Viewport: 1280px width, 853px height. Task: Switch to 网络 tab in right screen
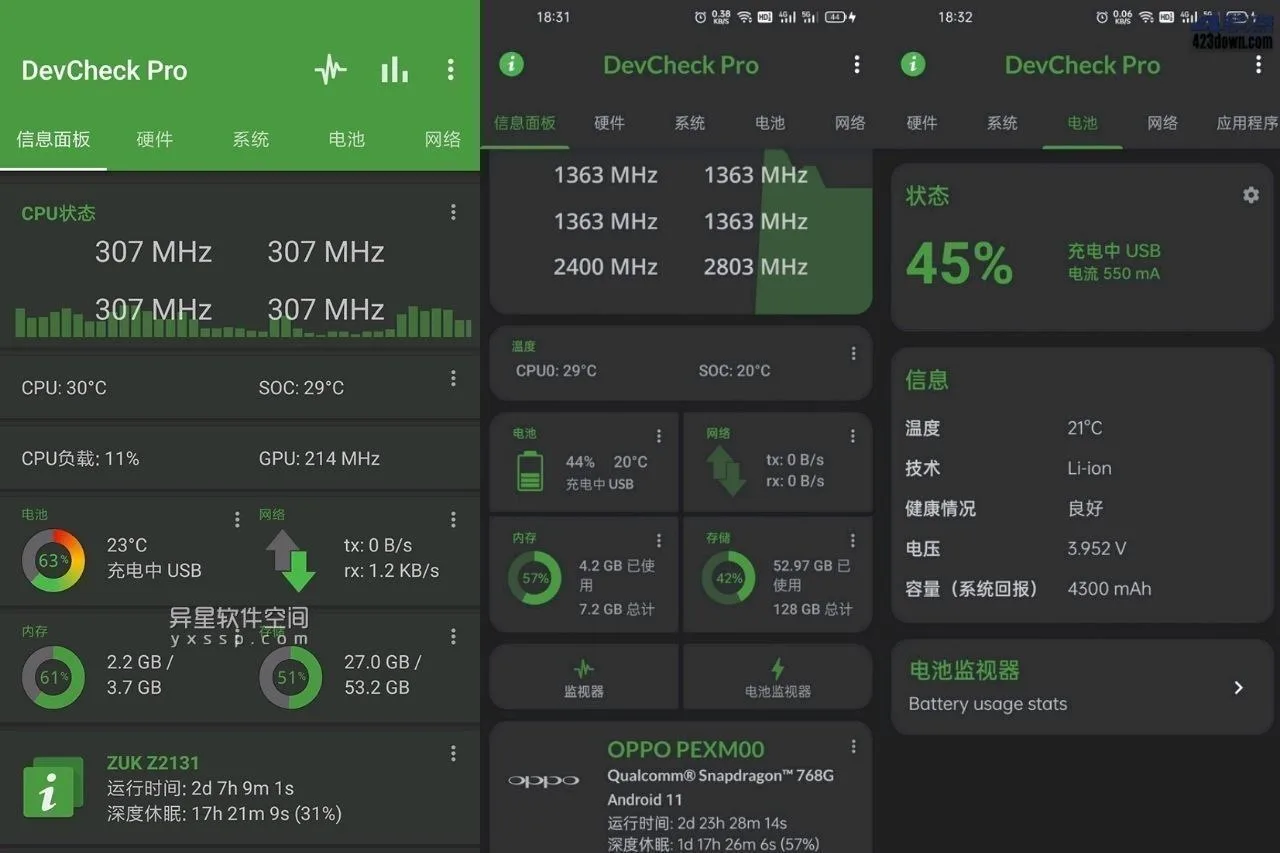[1162, 123]
